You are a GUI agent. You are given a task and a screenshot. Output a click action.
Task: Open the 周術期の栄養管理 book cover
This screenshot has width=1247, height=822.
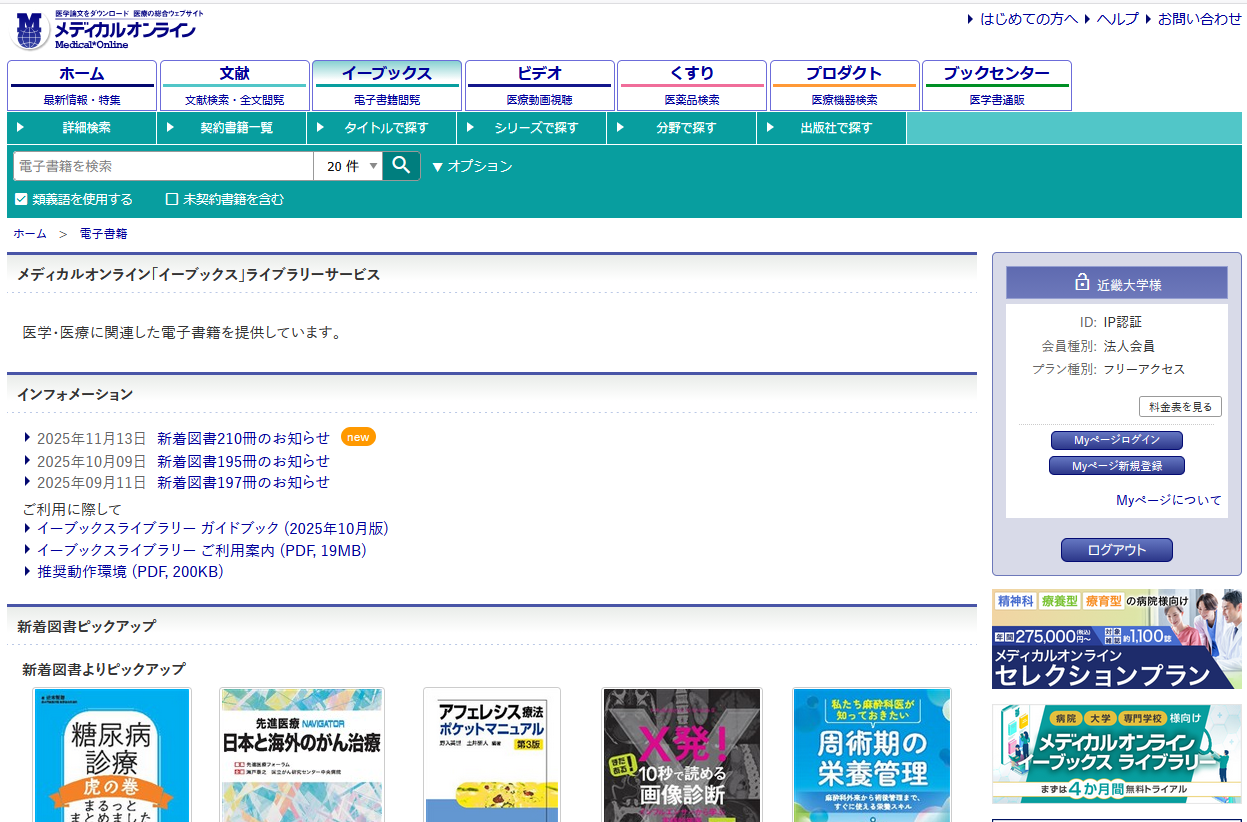pyautogui.click(x=871, y=755)
